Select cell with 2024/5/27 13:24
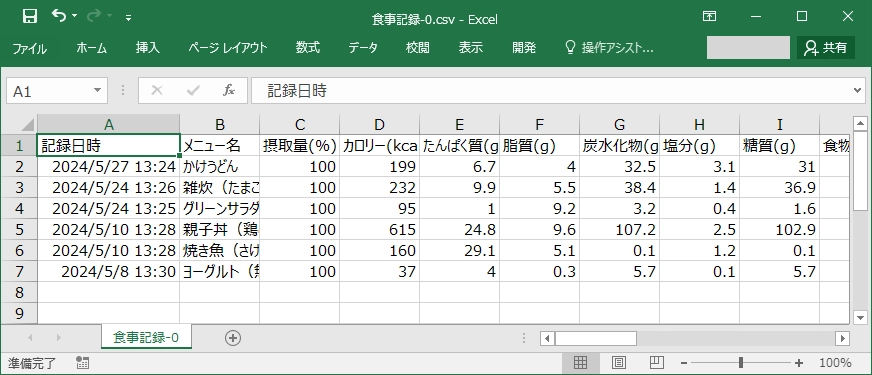 coord(109,166)
